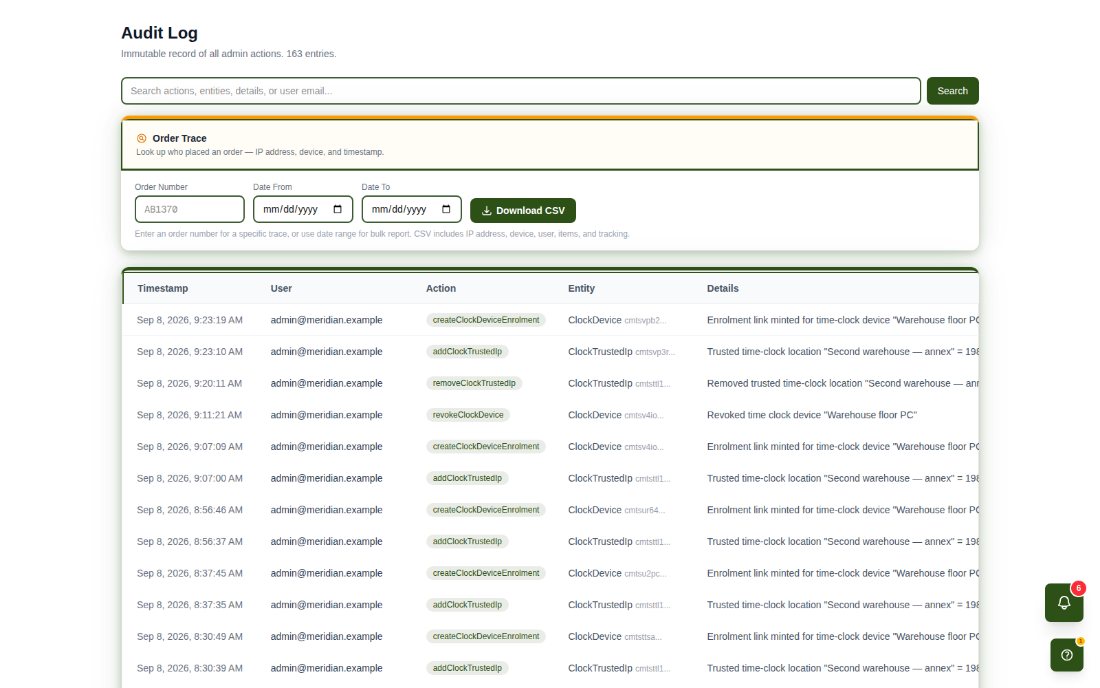Click the timestamp Sep 8, 2026, 8:37:45 AM
The width and height of the screenshot is (1100, 688).
pyautogui.click(x=189, y=573)
